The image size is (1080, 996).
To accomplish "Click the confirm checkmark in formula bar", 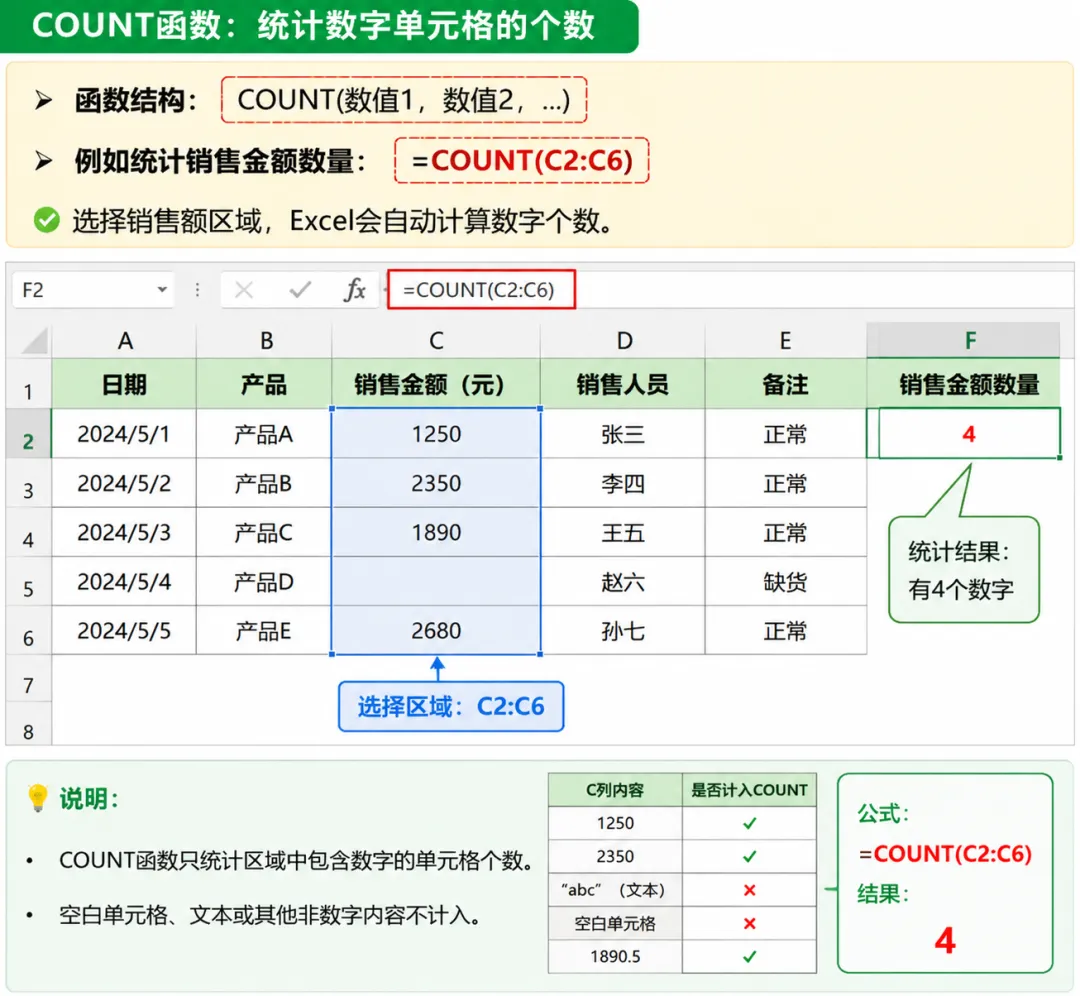I will 300,290.
